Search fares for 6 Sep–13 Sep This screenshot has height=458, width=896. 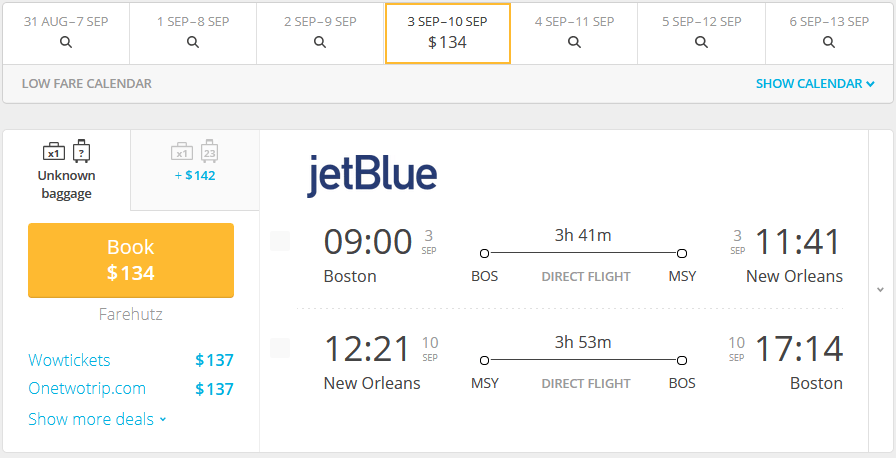pos(829,42)
